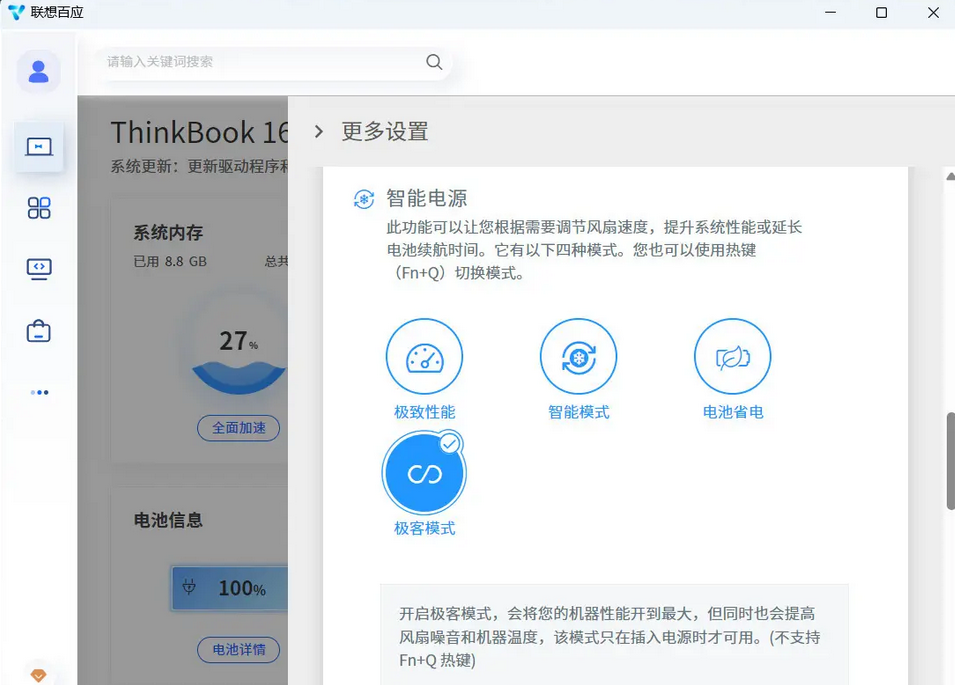Viewport: 955px width, 685px height.
Task: Click the 系统内存 card title
Action: [168, 233]
